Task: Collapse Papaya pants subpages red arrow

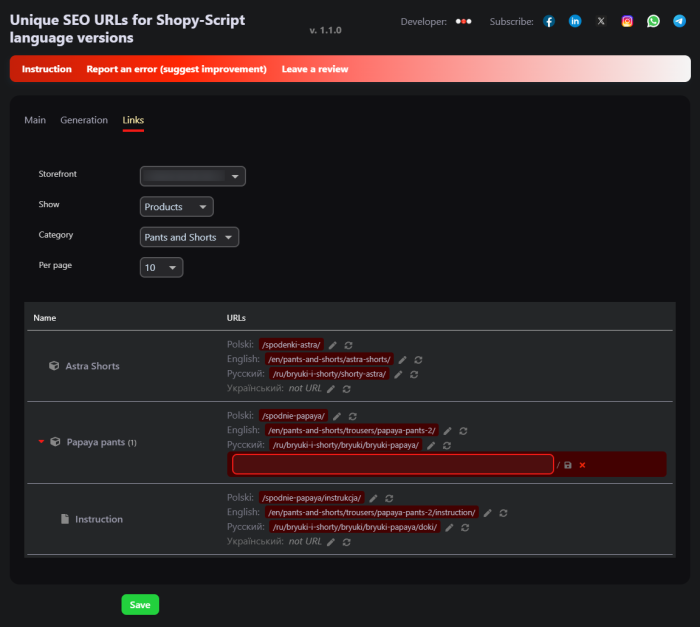Action: click(41, 442)
